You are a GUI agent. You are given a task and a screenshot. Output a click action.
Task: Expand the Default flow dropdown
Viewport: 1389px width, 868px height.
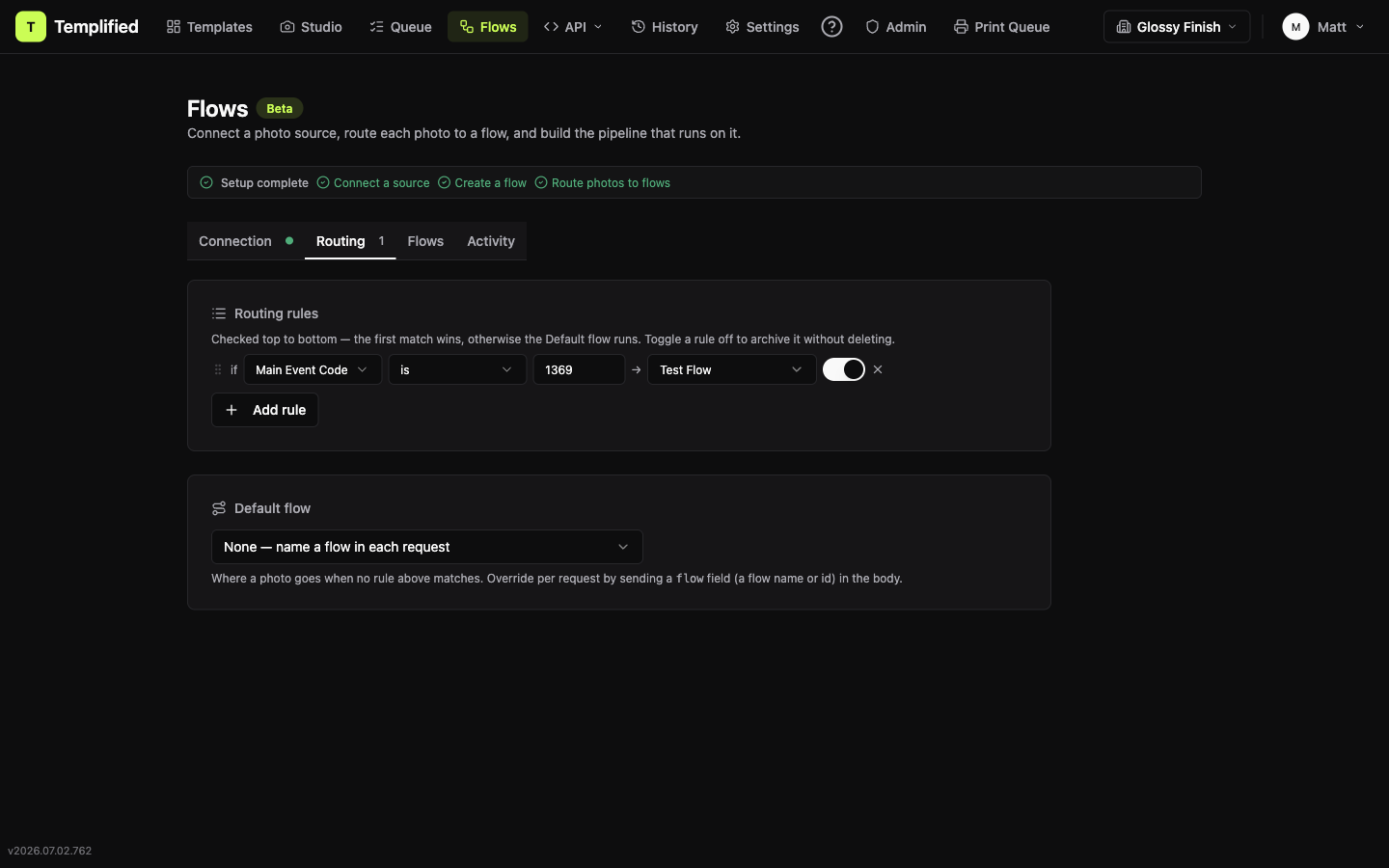(x=427, y=547)
